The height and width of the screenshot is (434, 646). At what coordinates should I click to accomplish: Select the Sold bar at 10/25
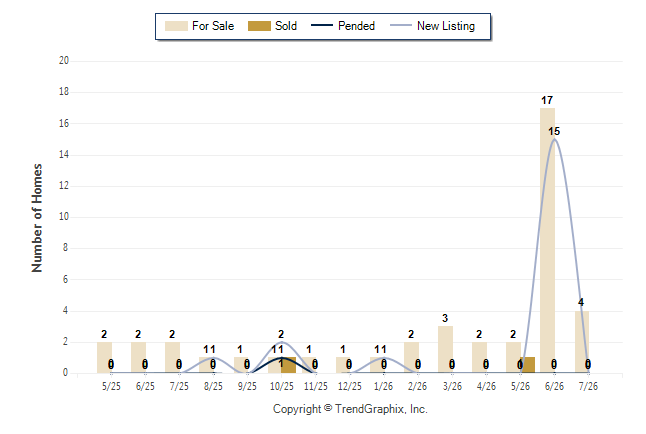(288, 365)
